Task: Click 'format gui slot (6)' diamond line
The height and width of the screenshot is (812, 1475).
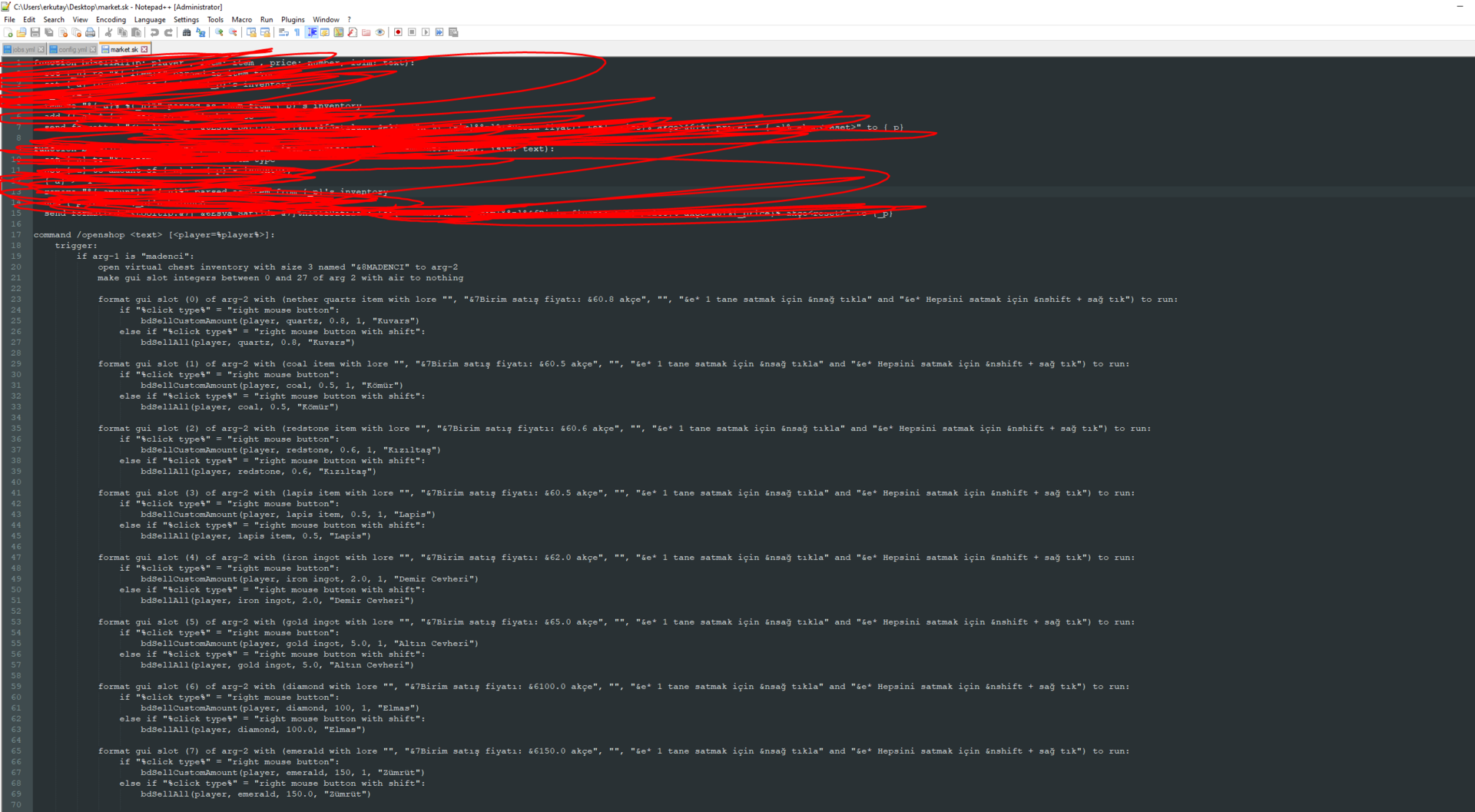Action: tap(614, 687)
